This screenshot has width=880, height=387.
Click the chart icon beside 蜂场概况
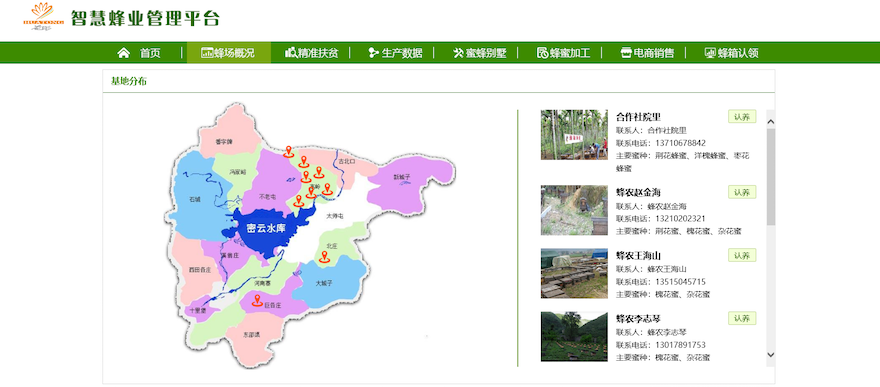tap(207, 53)
